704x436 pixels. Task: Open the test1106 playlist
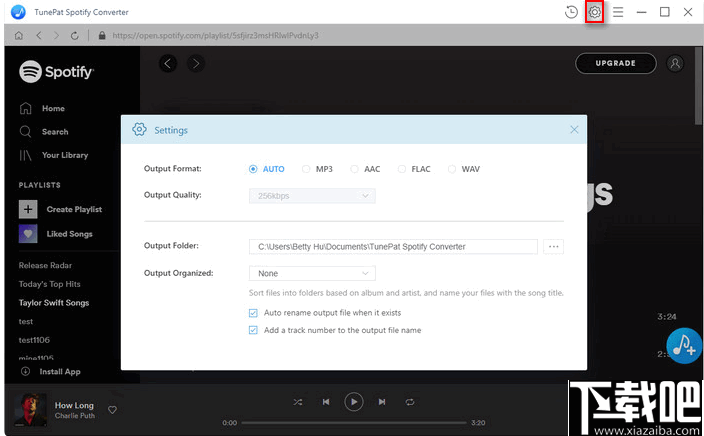[x=34, y=340]
